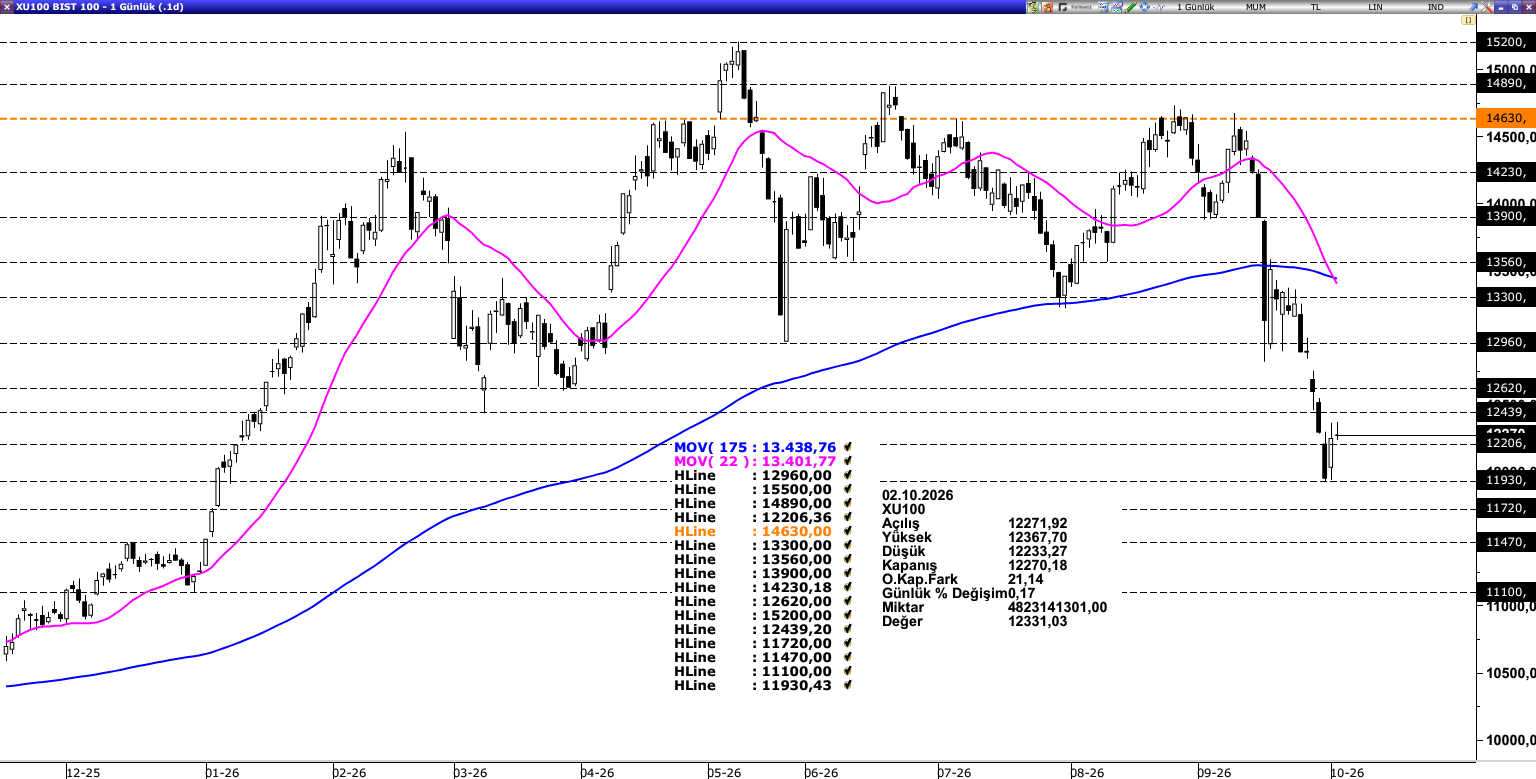Click the 12620 price axis label
The width and height of the screenshot is (1536, 779).
click(x=1505, y=388)
